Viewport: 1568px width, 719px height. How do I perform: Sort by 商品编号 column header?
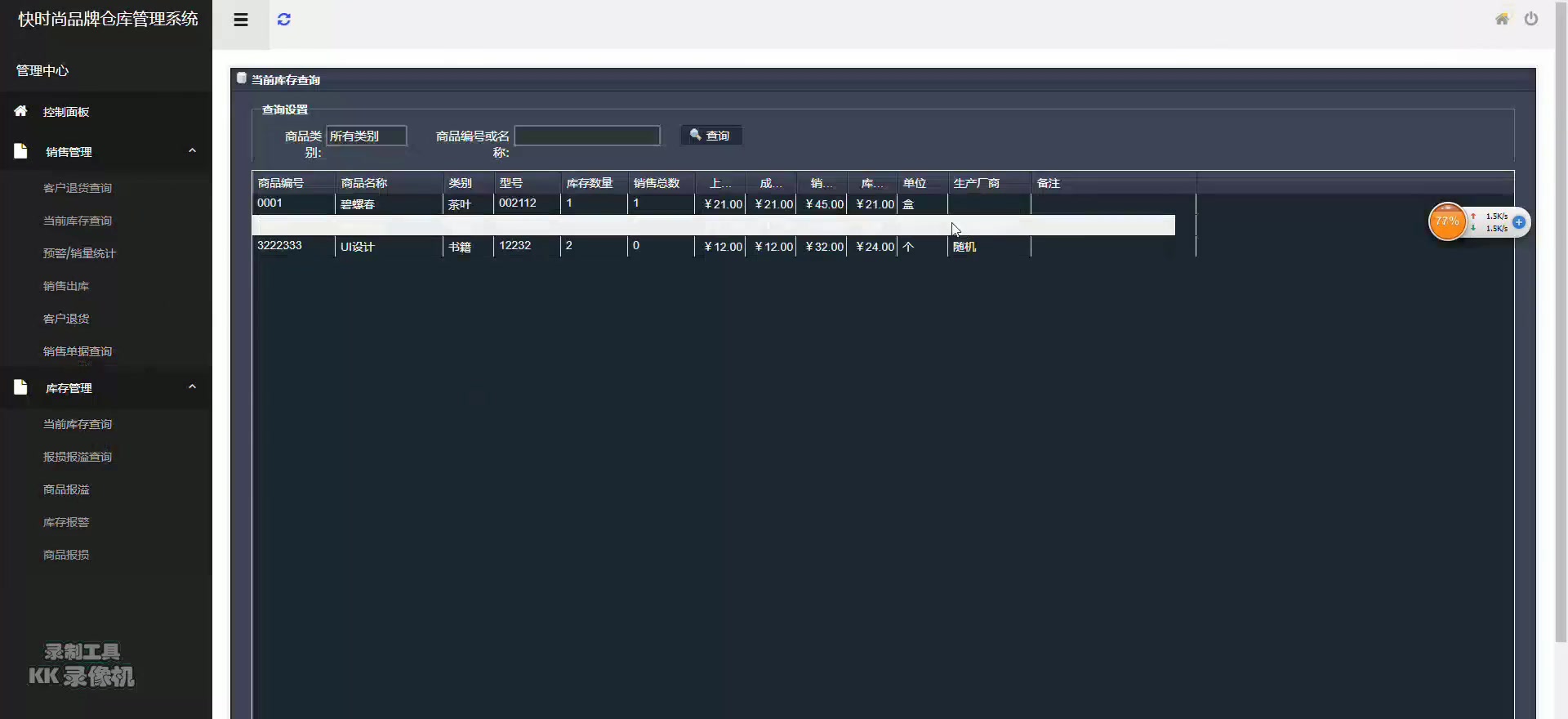pos(293,183)
